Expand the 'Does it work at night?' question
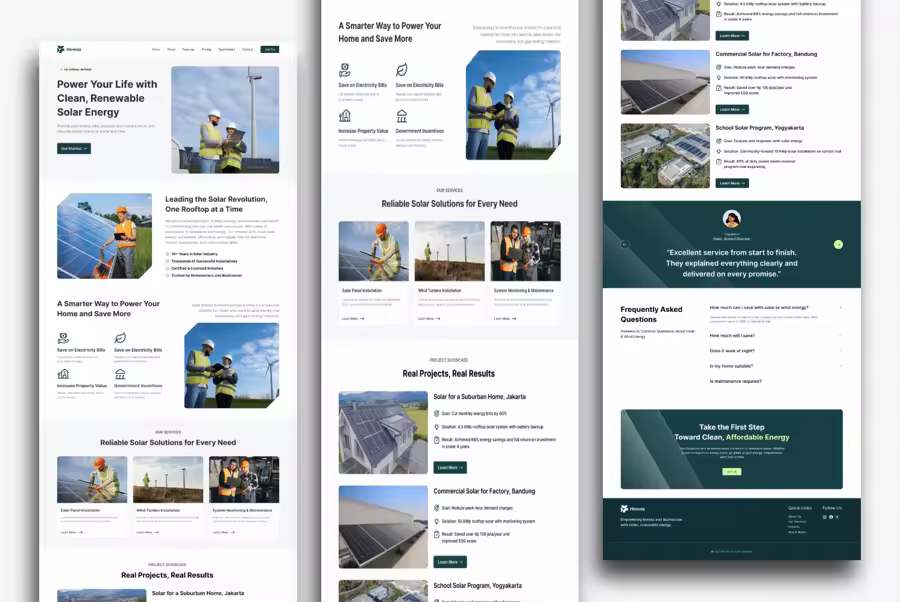This screenshot has width=900, height=602. click(x=775, y=351)
